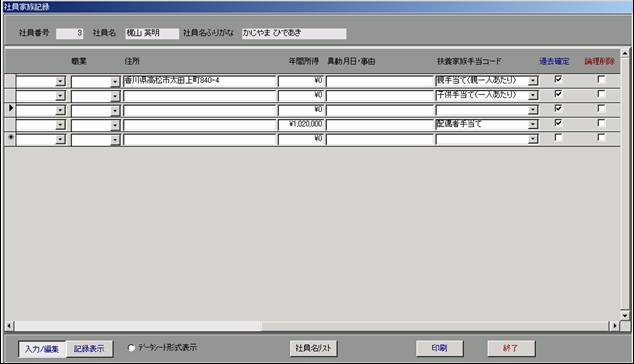Viewport: 634px width, 364px height.
Task: Check 論理削除 in the 配偶者手当て row
Action: coord(601,123)
